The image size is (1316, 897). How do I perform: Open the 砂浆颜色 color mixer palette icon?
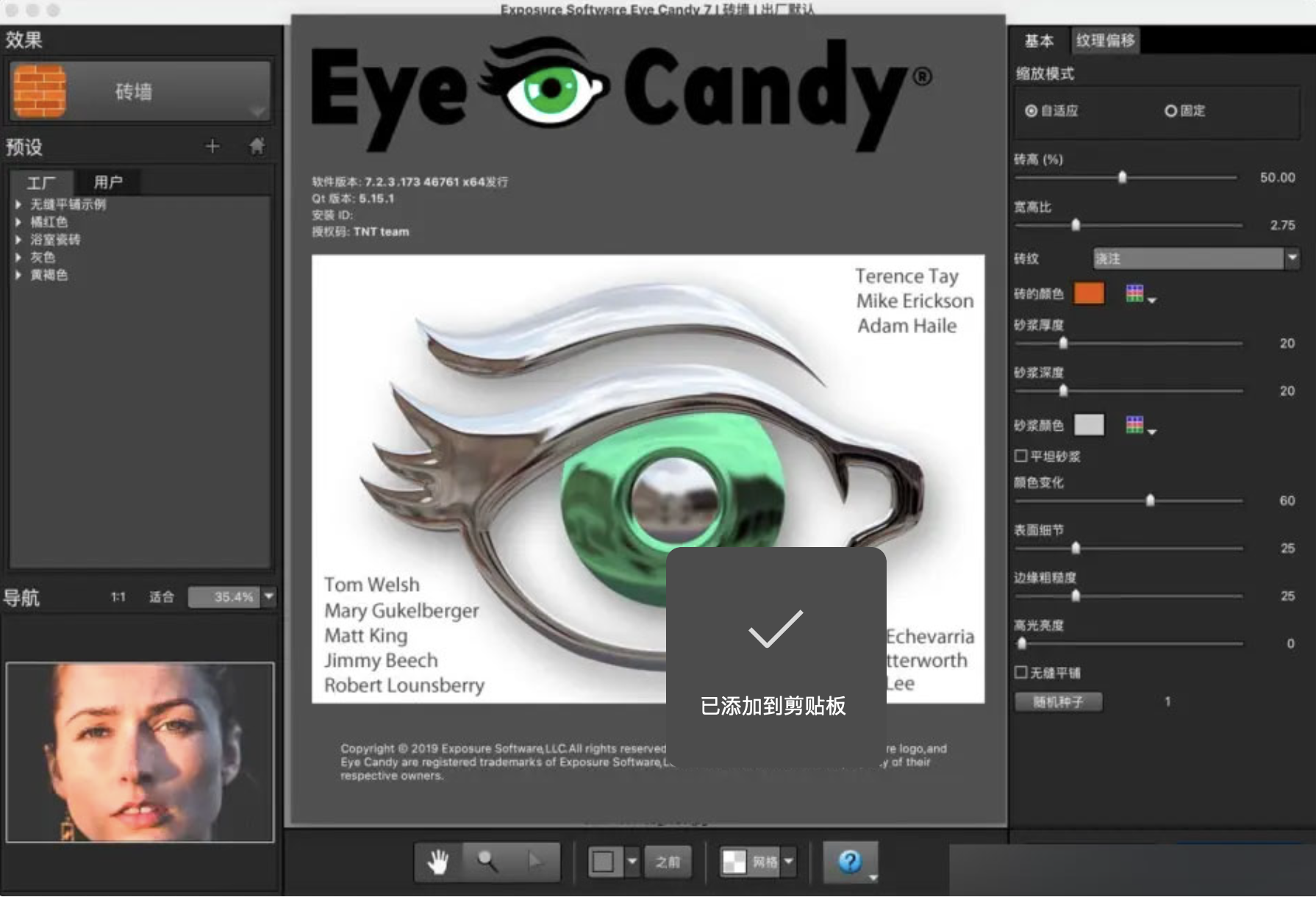(x=1134, y=425)
